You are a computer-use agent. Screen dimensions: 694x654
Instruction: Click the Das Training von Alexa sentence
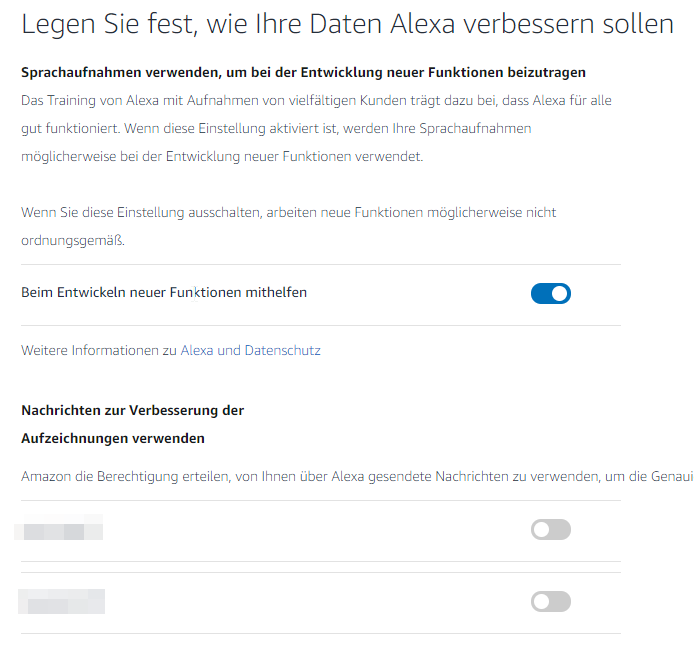point(316,101)
